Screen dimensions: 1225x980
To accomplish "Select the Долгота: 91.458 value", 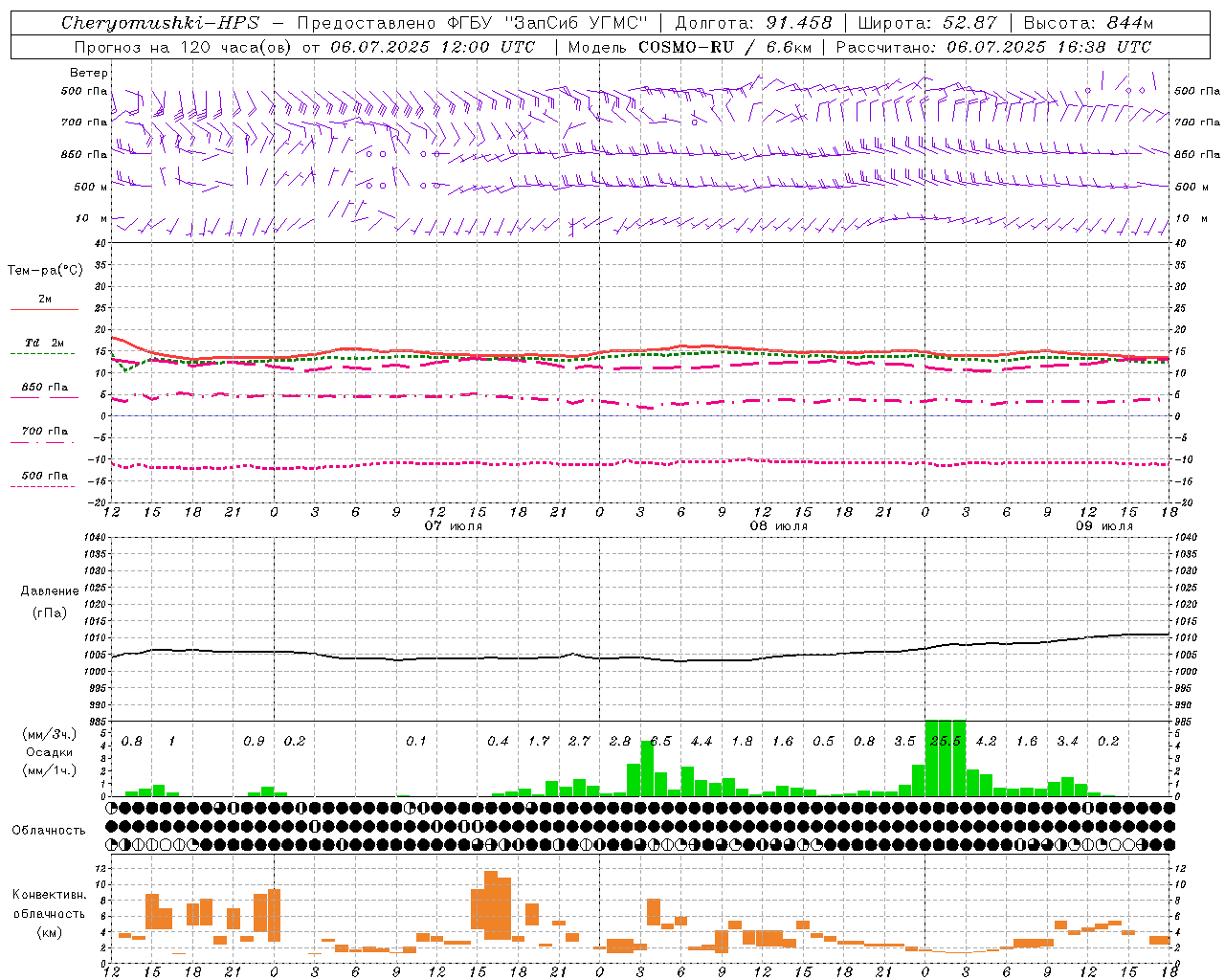I will tap(753, 23).
